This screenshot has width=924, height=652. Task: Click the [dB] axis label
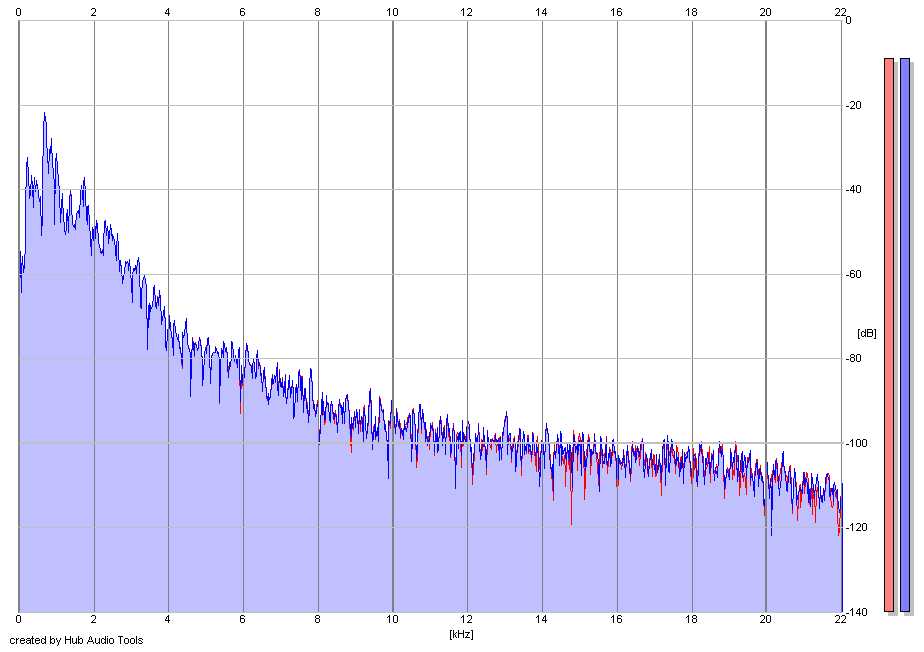[x=866, y=333]
